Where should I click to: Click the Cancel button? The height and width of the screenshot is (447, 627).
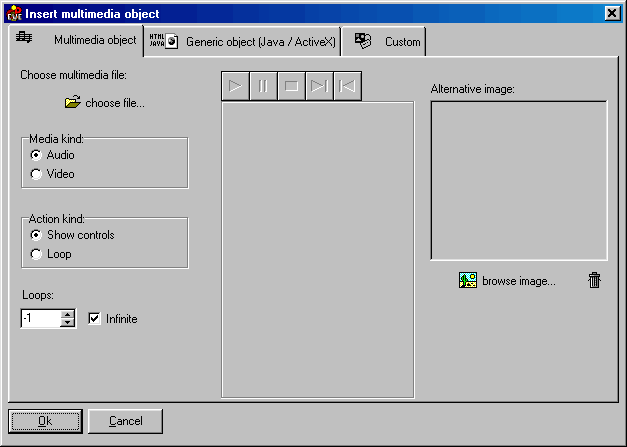click(125, 421)
